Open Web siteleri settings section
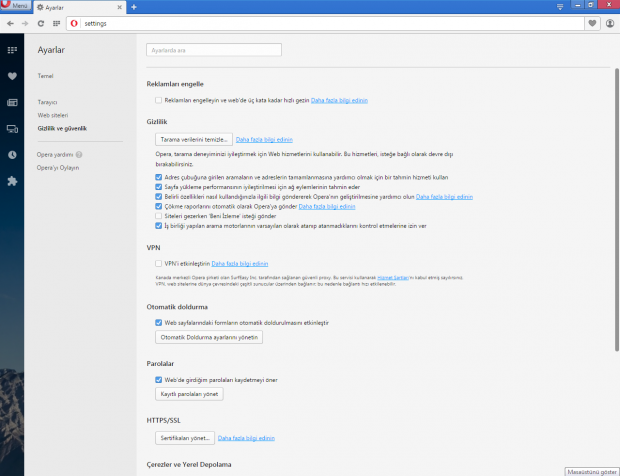The image size is (620, 476). point(53,115)
